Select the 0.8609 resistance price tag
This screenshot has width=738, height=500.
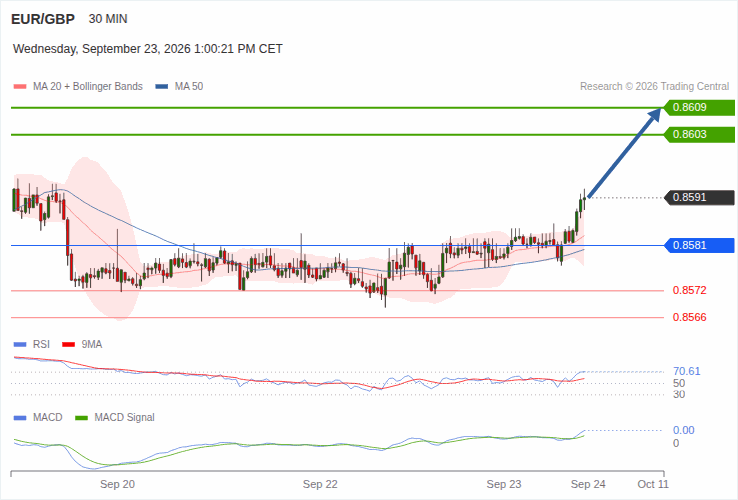click(x=699, y=107)
